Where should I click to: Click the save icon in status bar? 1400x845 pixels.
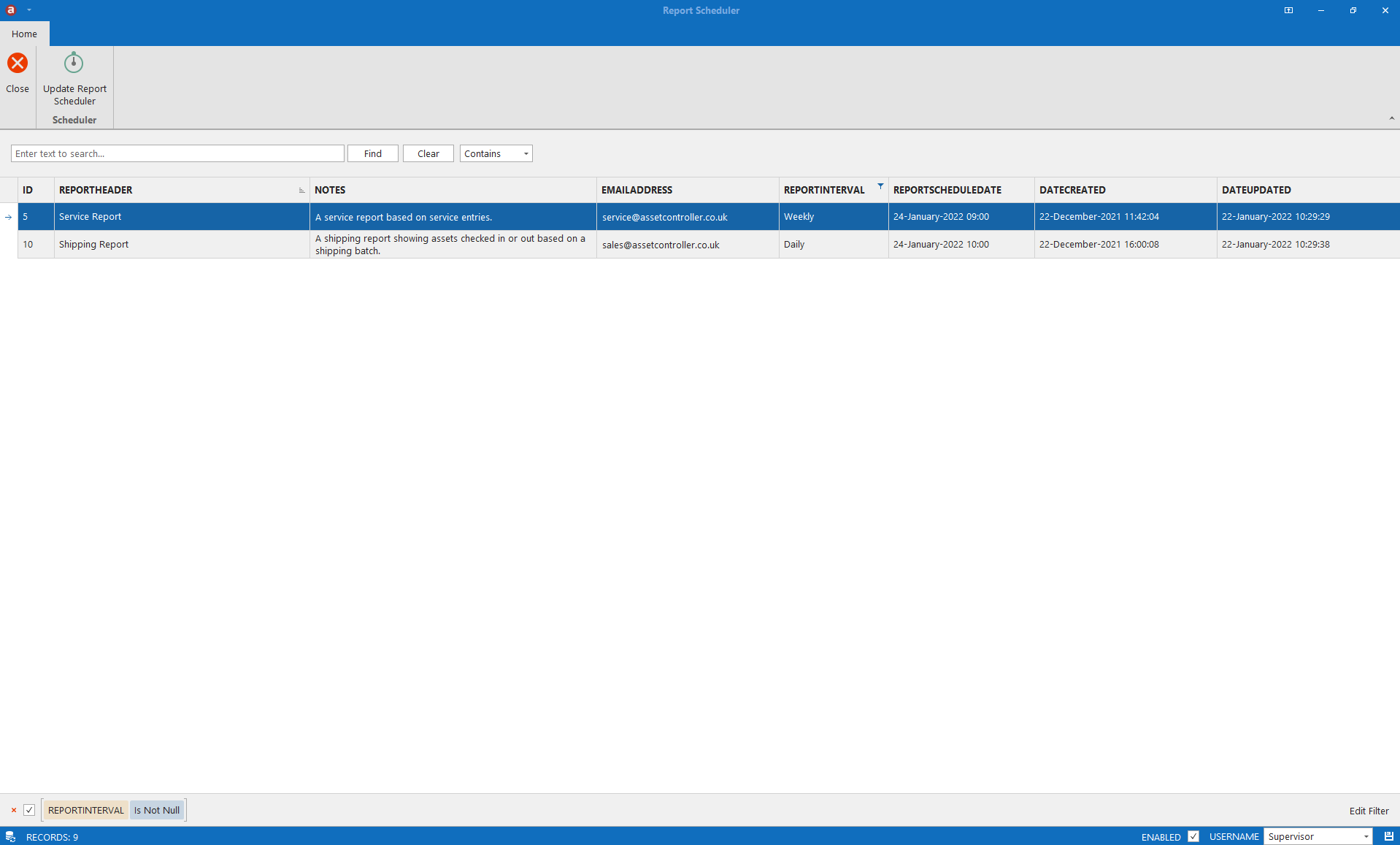click(x=1388, y=836)
